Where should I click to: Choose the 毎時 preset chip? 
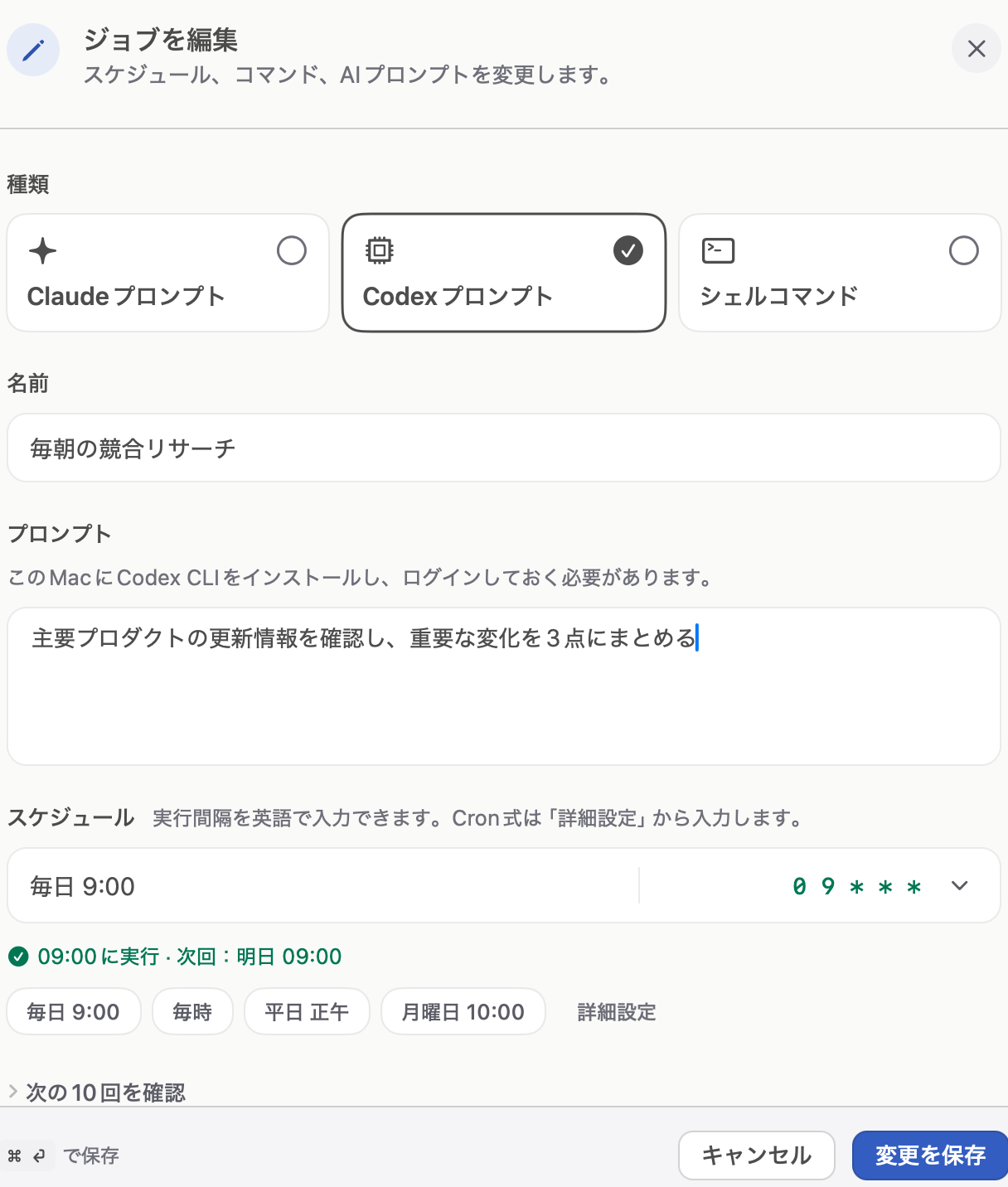192,1011
